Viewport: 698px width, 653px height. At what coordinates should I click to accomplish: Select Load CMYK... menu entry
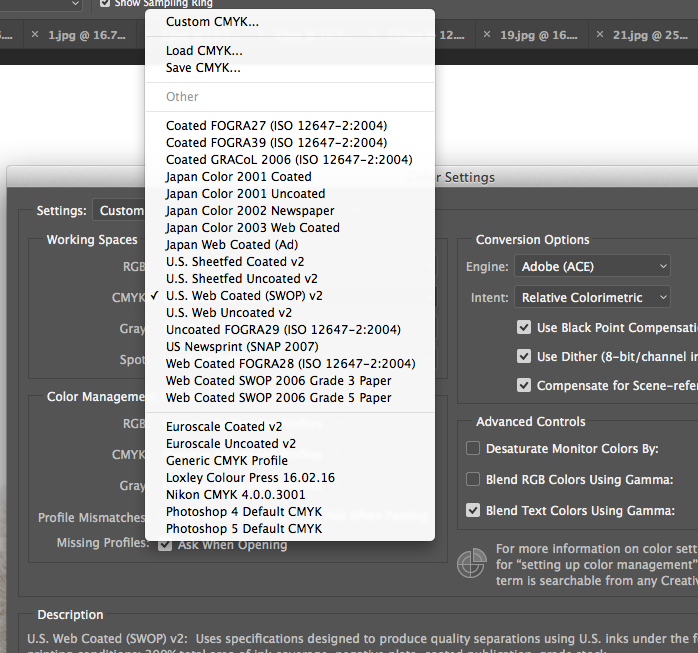click(204, 51)
